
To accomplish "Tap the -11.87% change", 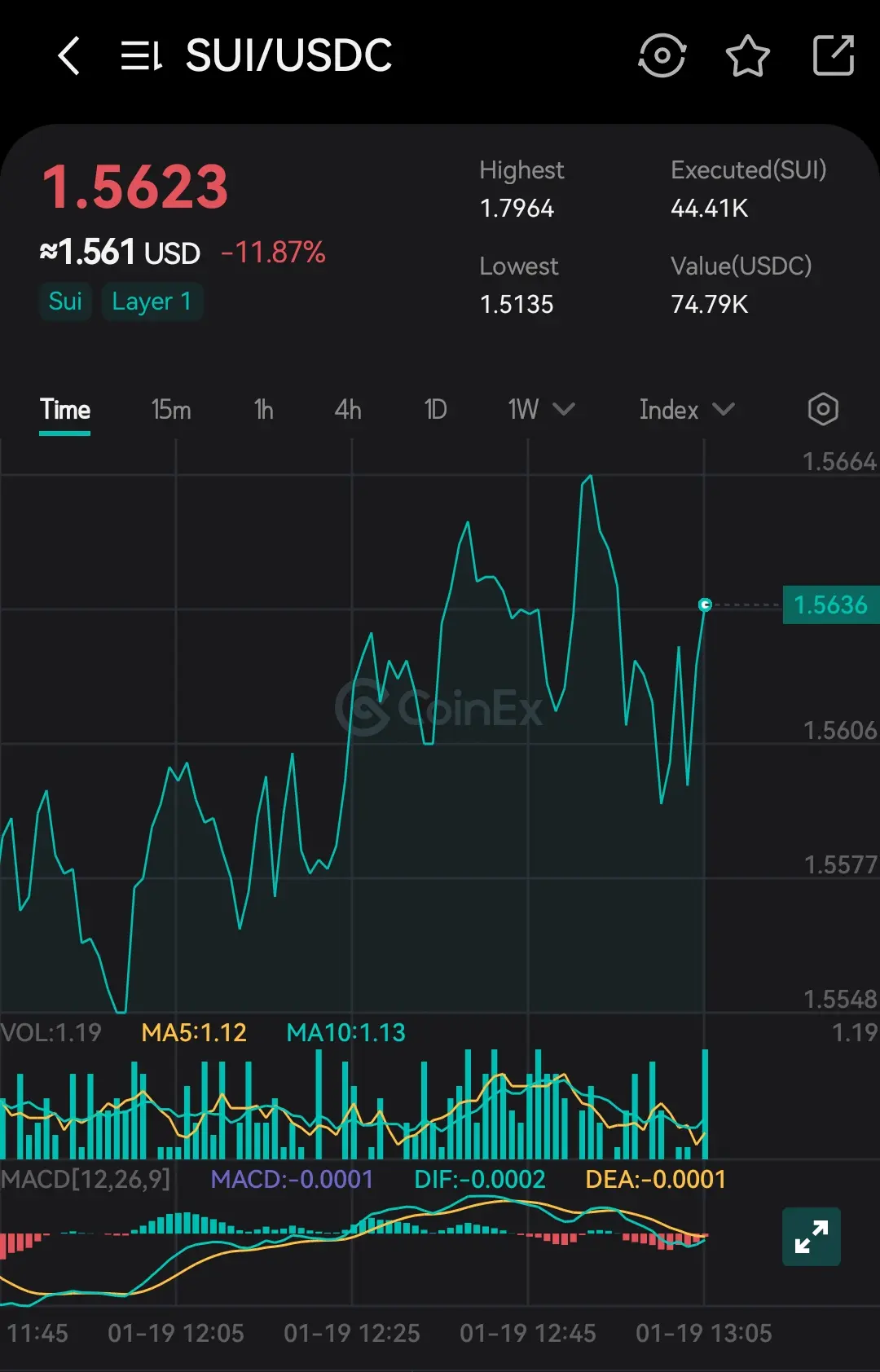I will click(273, 253).
